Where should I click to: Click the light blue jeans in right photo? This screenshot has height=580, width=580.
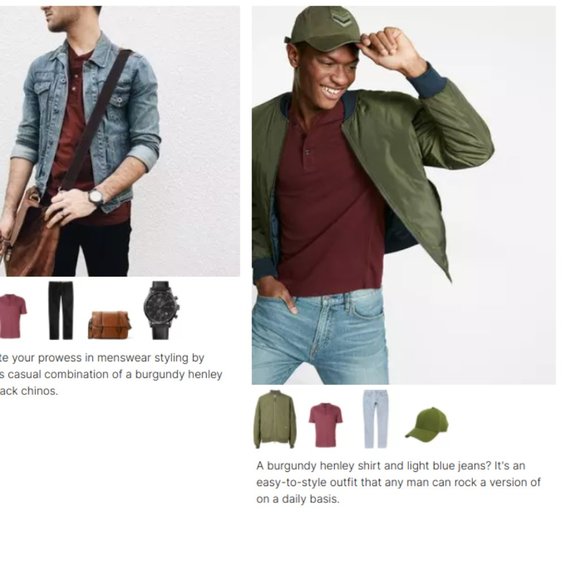tap(321, 337)
